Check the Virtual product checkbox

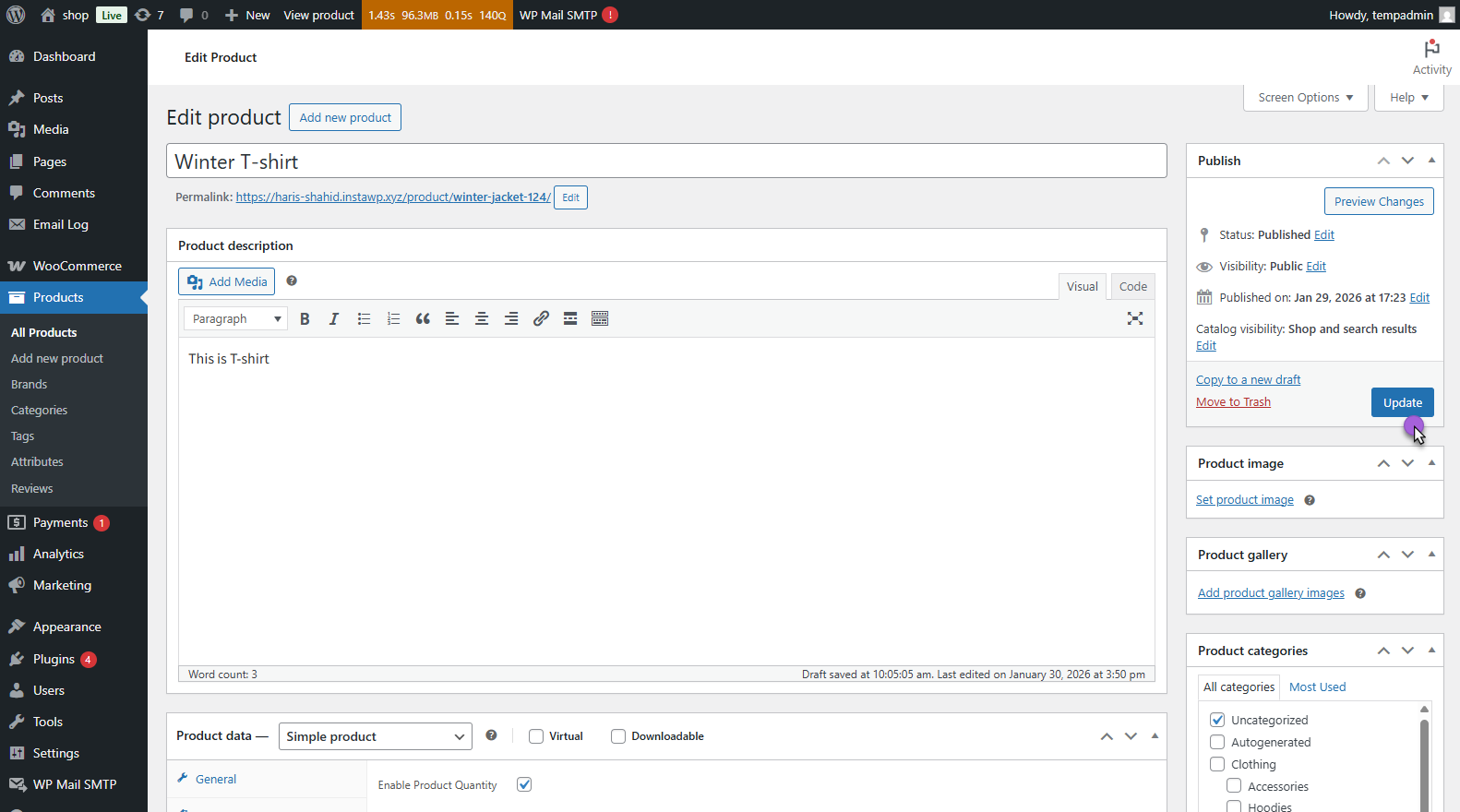[536, 736]
